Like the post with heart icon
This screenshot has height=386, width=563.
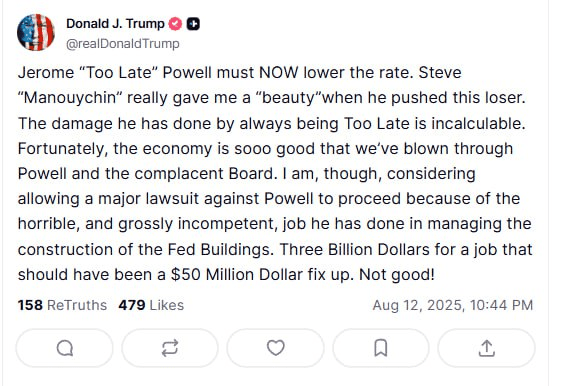pyautogui.click(x=275, y=348)
